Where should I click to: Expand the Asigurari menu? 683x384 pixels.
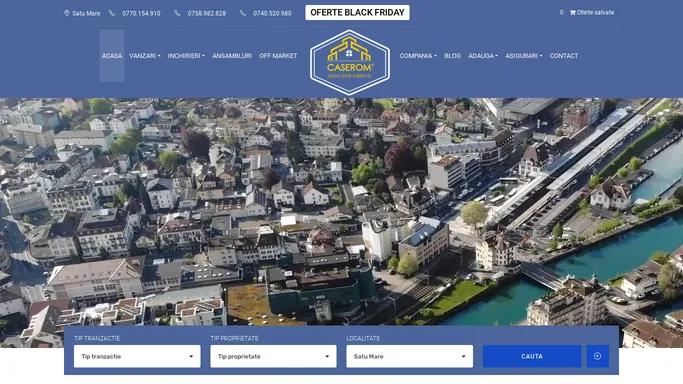click(524, 56)
